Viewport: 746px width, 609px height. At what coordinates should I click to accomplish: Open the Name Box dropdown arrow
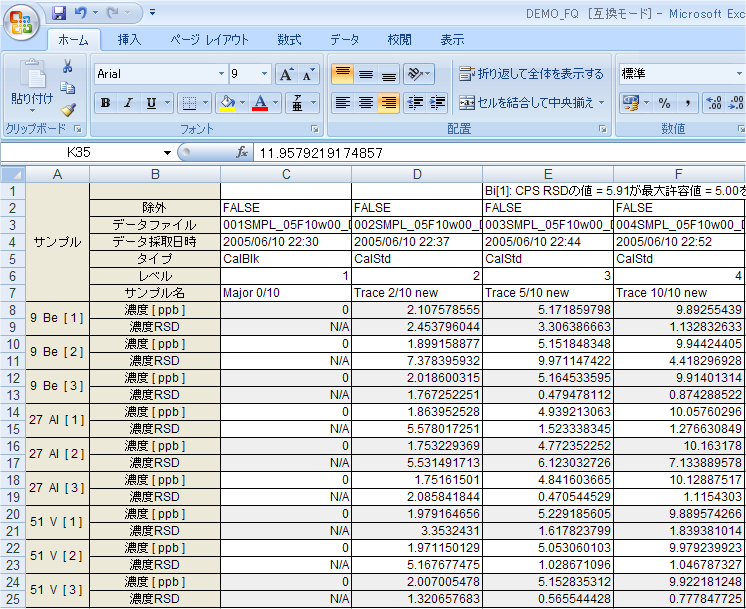coord(167,153)
